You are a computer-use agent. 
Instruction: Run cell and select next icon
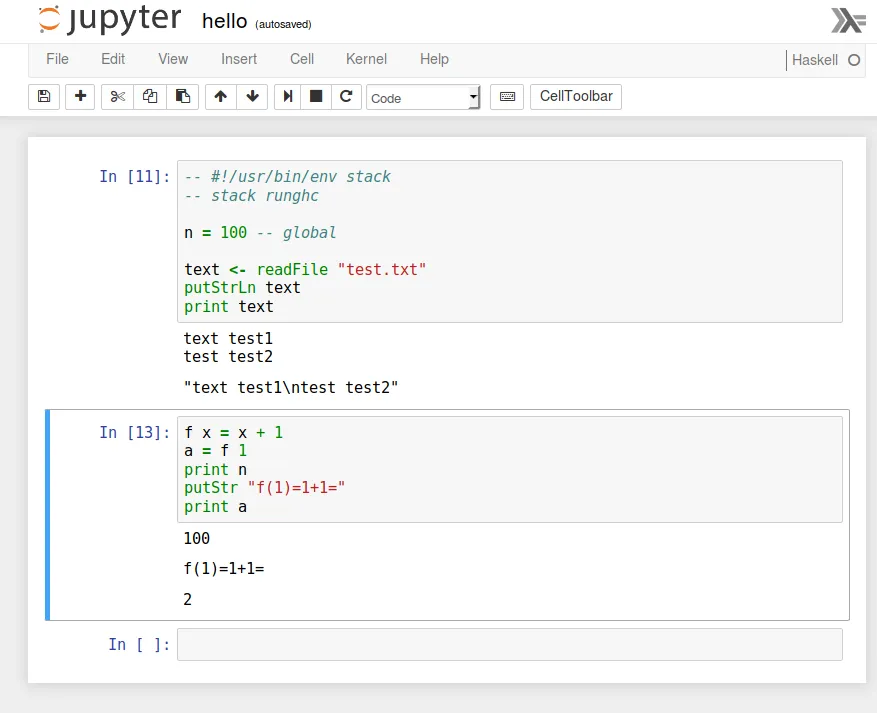(x=287, y=97)
